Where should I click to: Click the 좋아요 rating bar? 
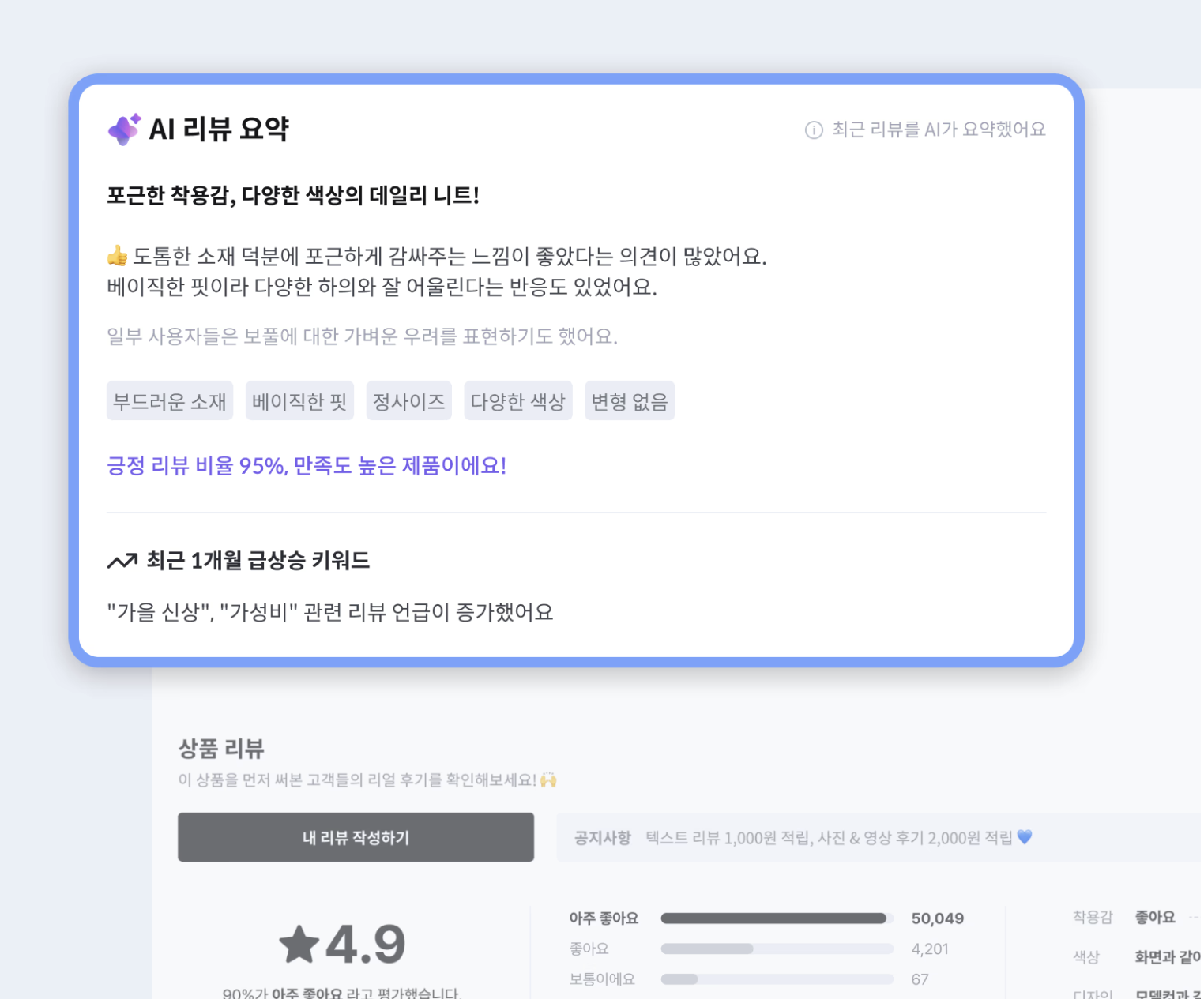[776, 949]
